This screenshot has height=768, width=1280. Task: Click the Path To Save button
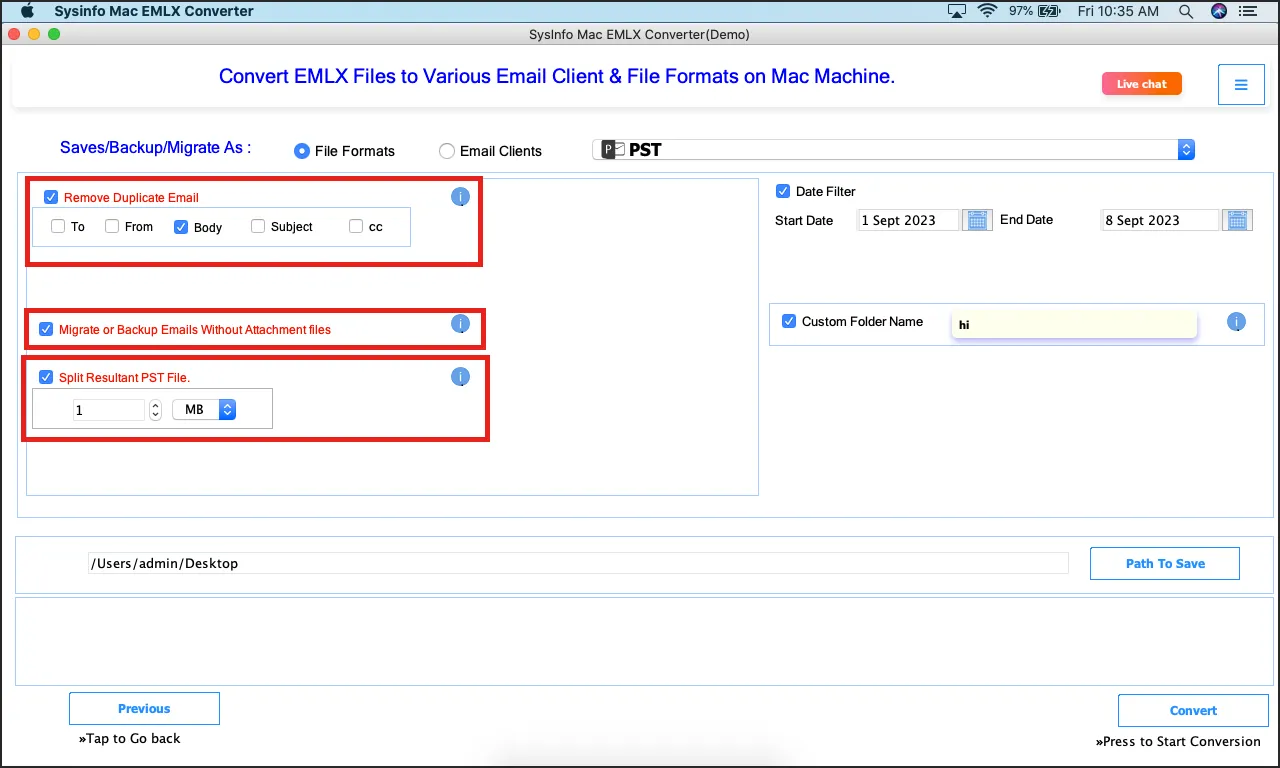[x=1165, y=563]
